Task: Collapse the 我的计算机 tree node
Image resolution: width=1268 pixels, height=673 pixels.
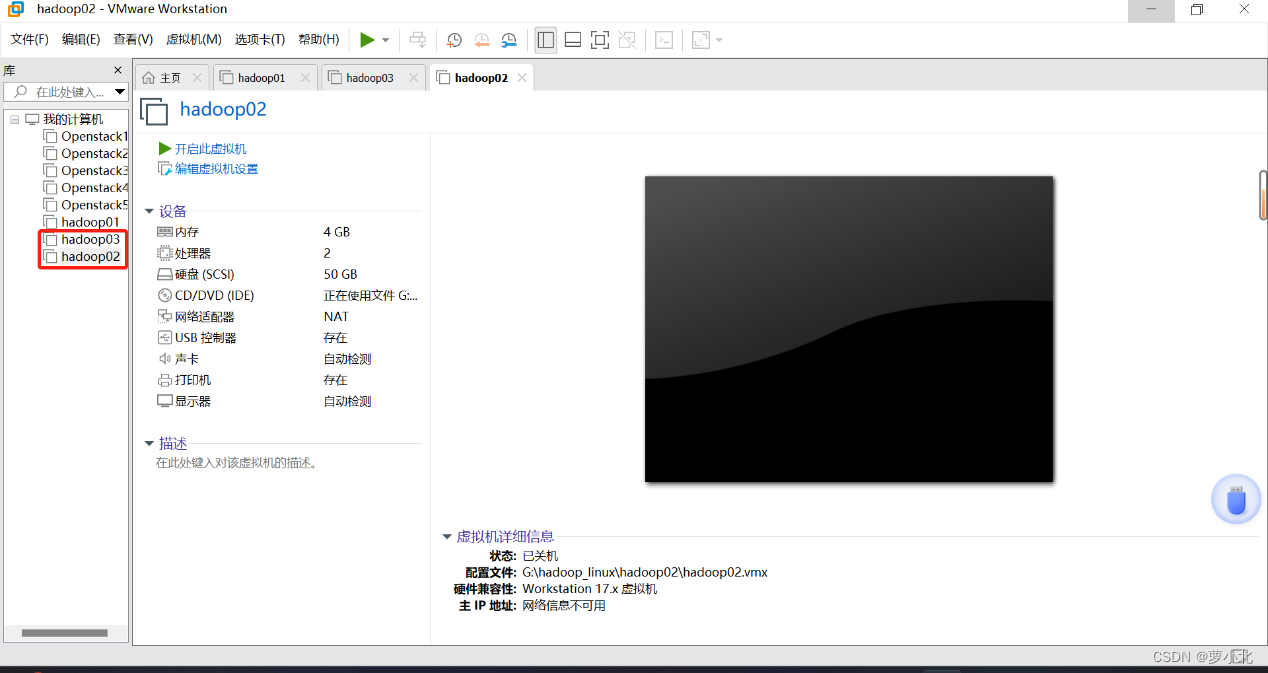Action: click(15, 119)
